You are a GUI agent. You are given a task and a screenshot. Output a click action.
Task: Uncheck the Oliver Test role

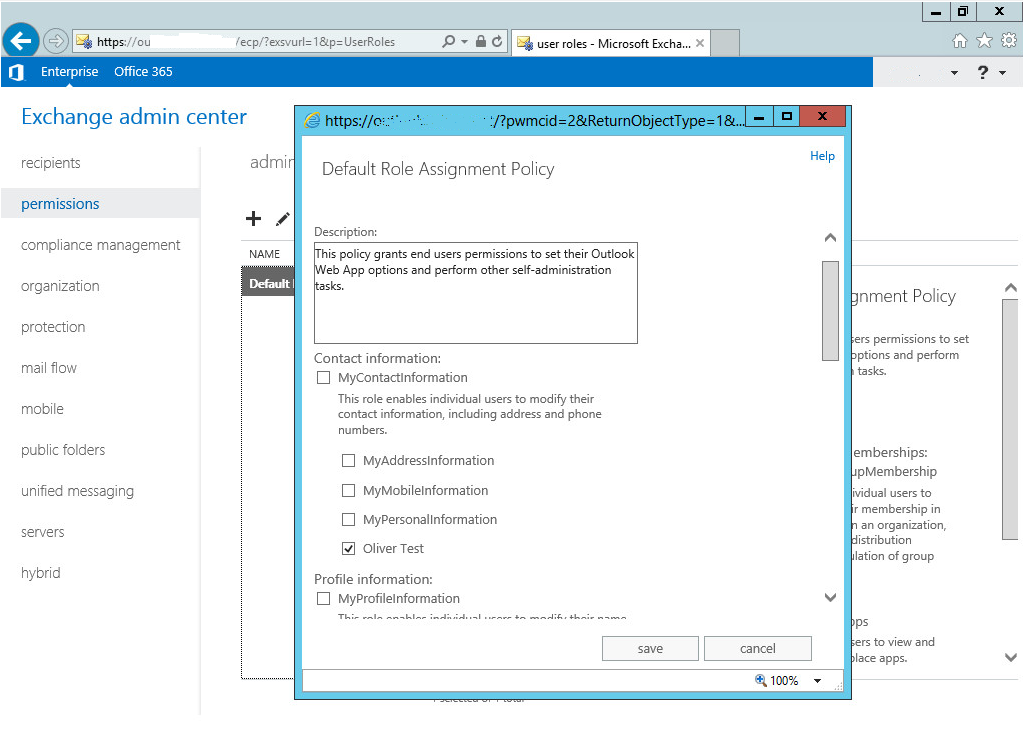[x=348, y=548]
